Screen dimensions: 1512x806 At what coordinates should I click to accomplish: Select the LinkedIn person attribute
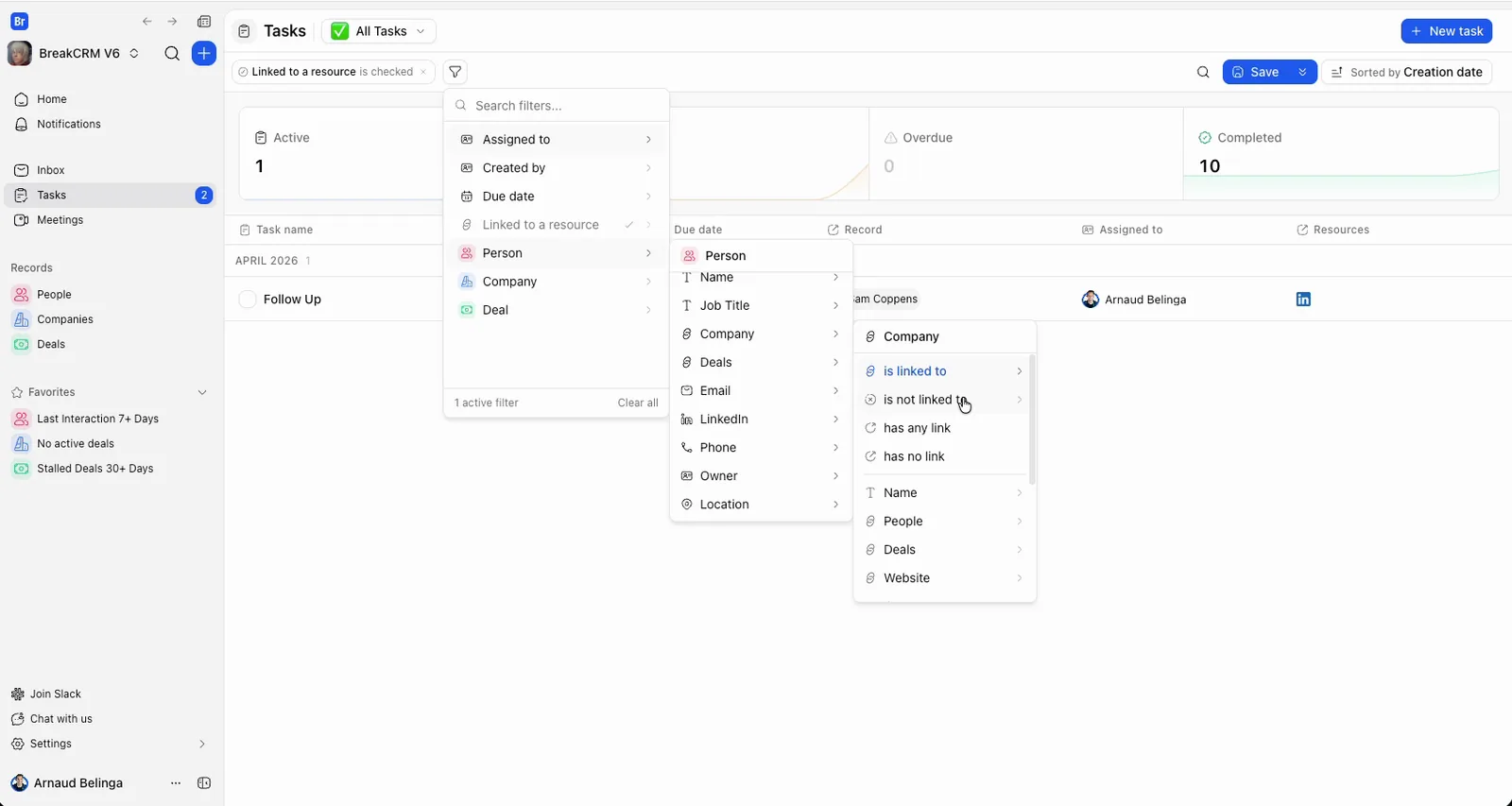[761, 420]
